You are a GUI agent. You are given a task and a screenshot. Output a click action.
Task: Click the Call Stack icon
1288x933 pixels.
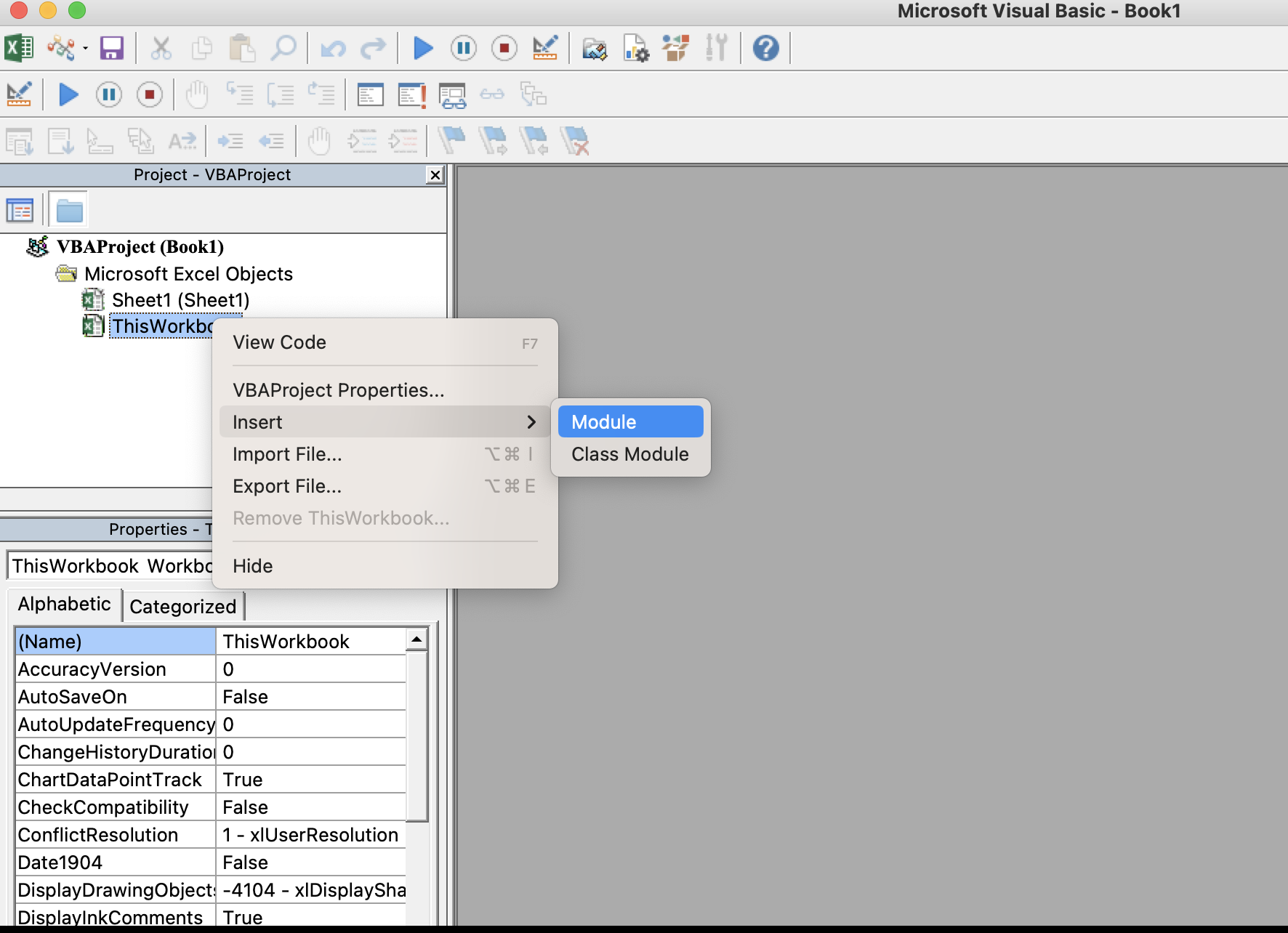coord(534,94)
